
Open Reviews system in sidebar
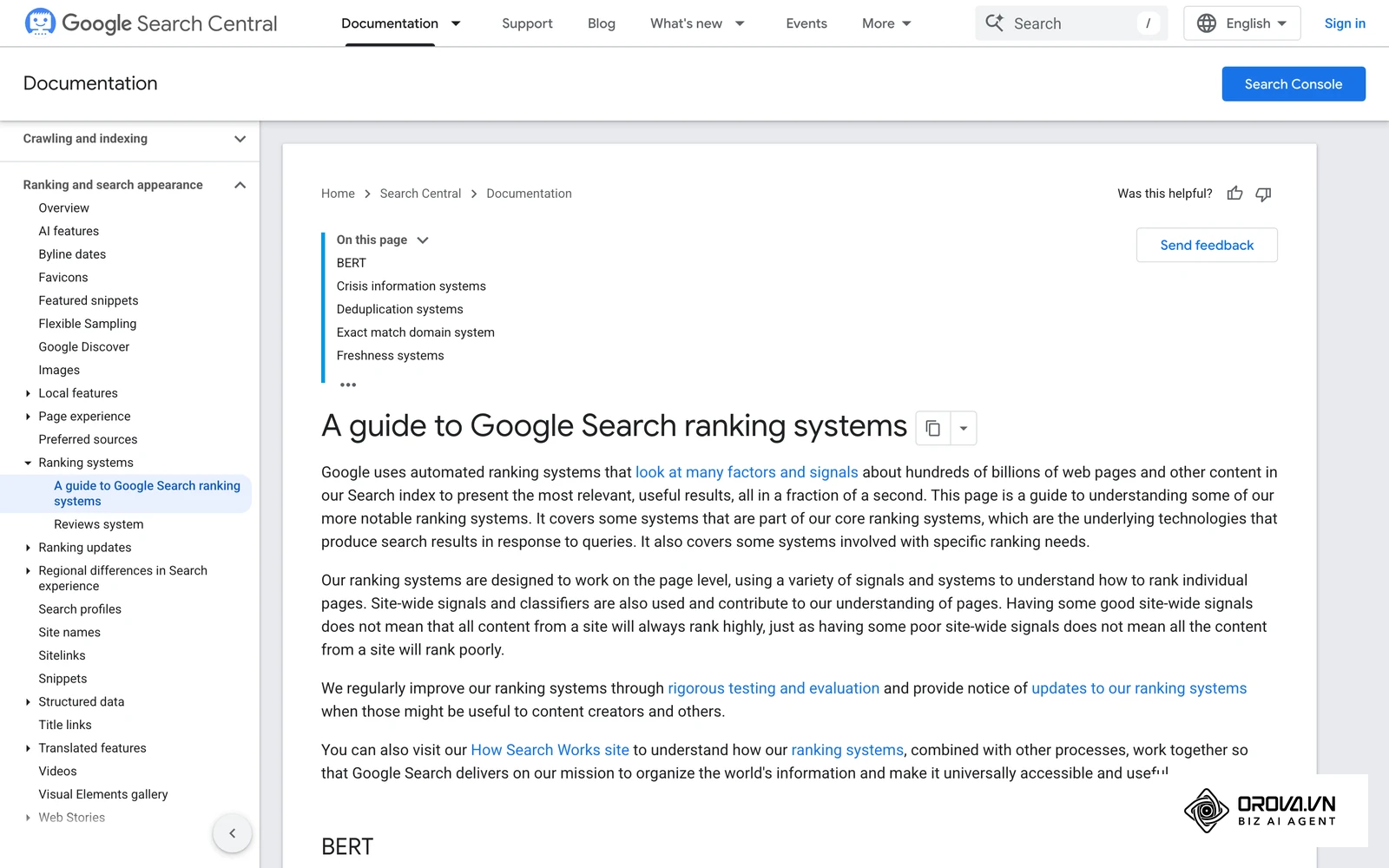[x=99, y=524]
